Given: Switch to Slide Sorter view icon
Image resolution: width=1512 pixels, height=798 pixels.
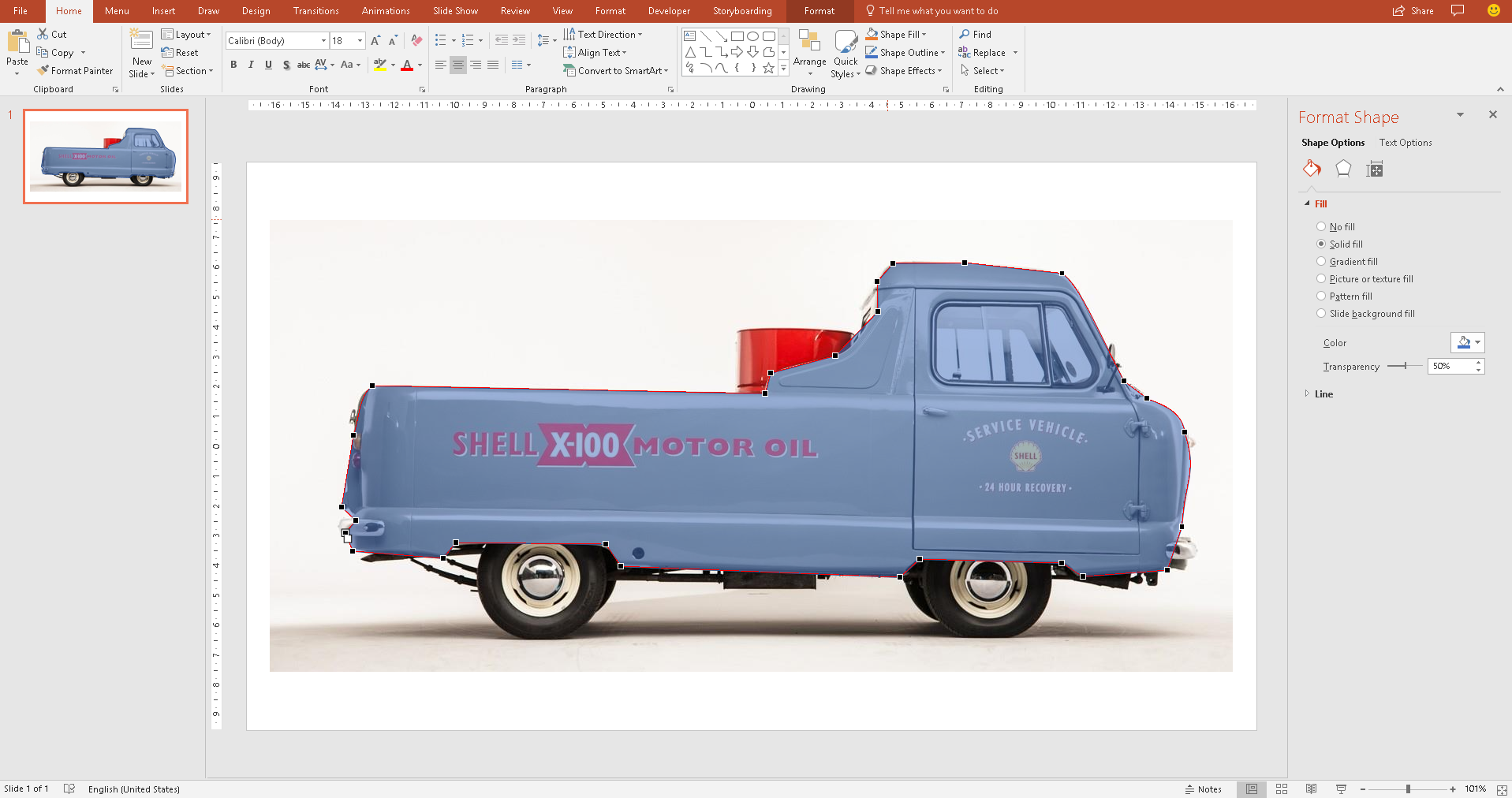Looking at the screenshot, I should pyautogui.click(x=1282, y=789).
